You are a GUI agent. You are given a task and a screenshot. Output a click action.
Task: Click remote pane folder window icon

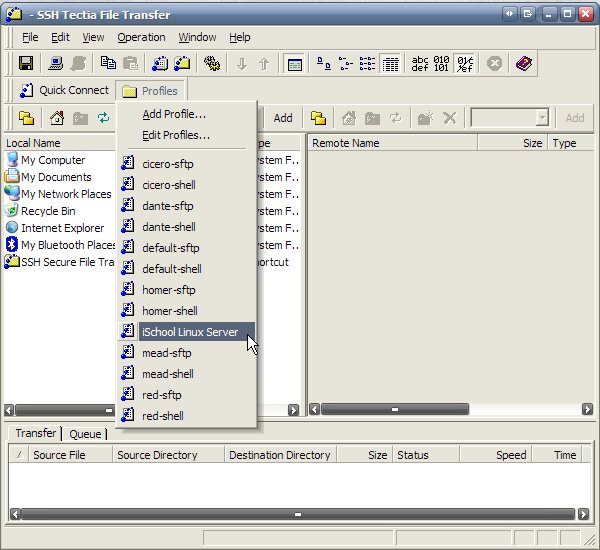pyautogui.click(x=318, y=118)
